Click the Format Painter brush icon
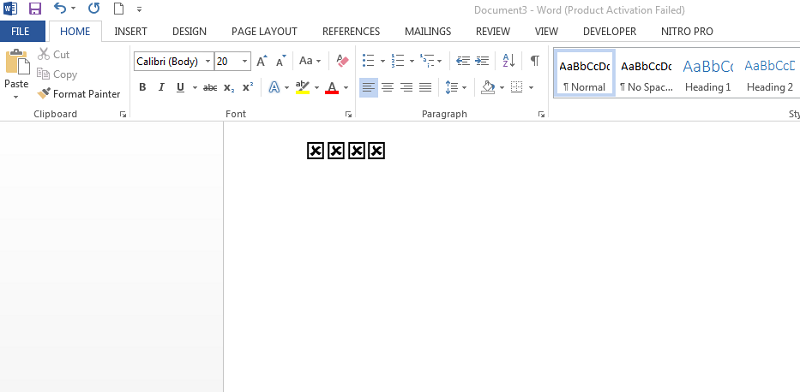The height and width of the screenshot is (392, 800). 44,93
